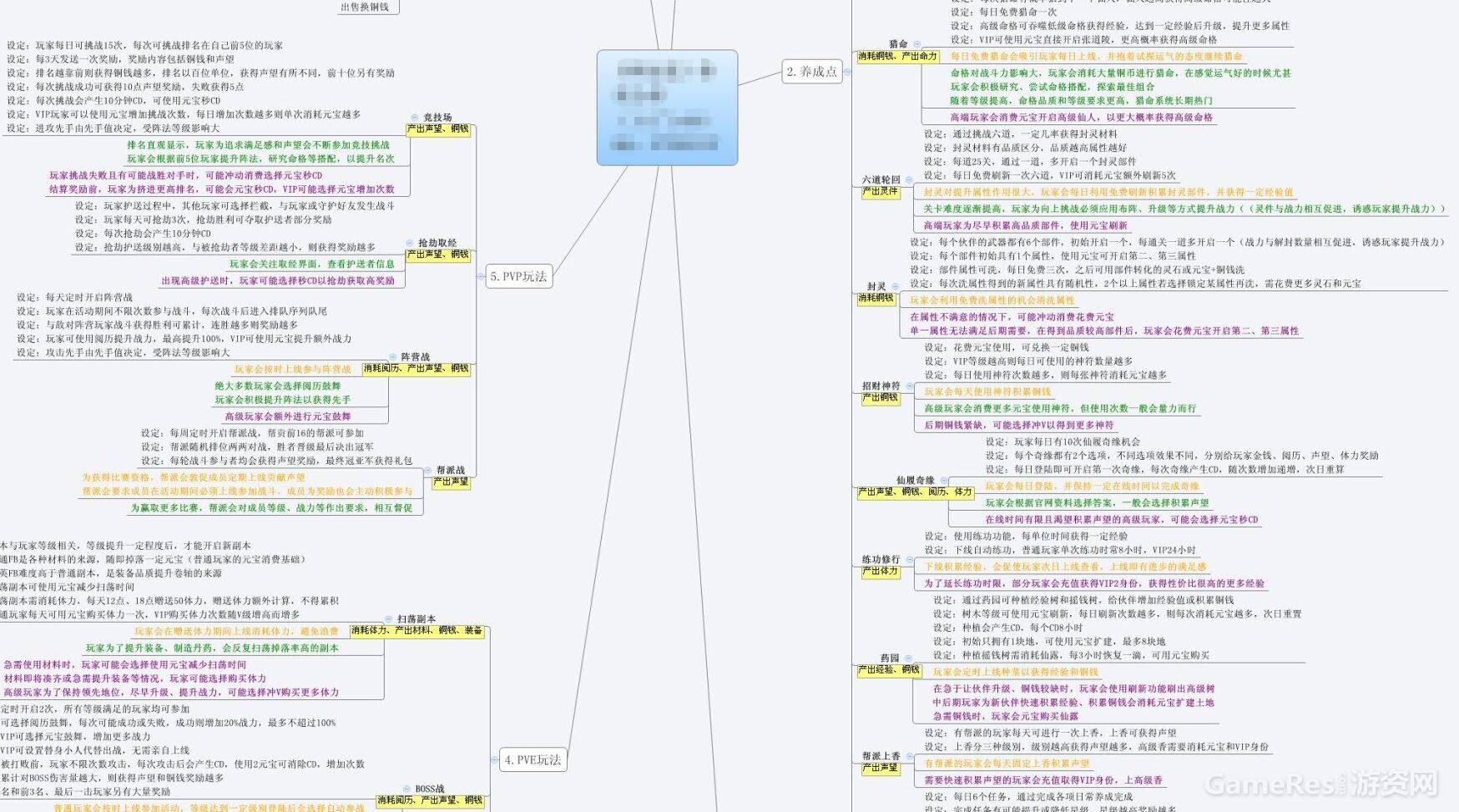Select the 5. PVP玩法 main topic

[x=518, y=276]
